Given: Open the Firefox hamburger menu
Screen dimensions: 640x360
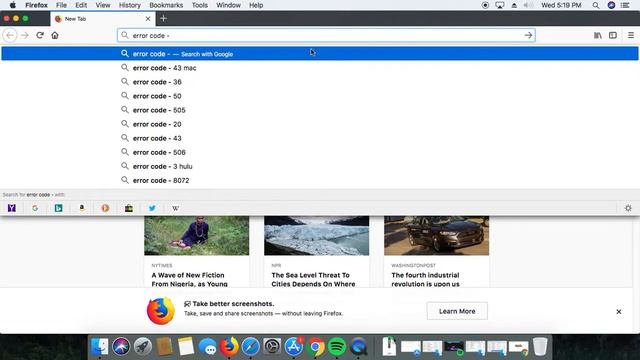Looking at the screenshot, I should [631, 36].
